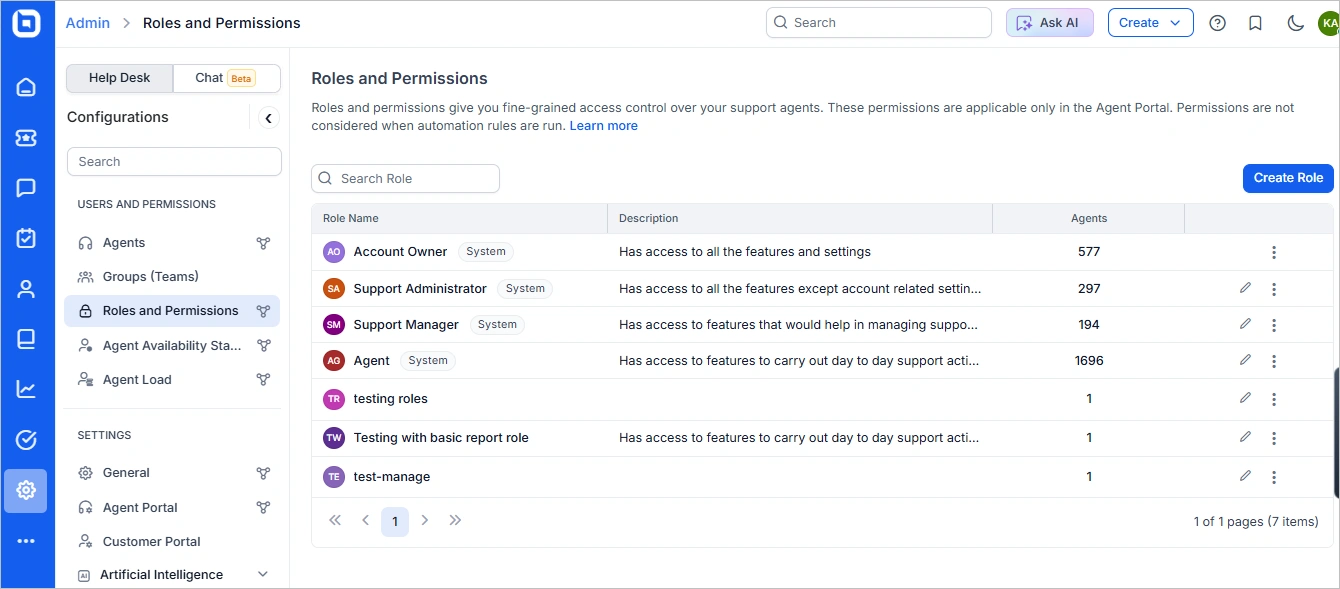
Task: Open more actions for test-manage role
Action: pos(1274,477)
